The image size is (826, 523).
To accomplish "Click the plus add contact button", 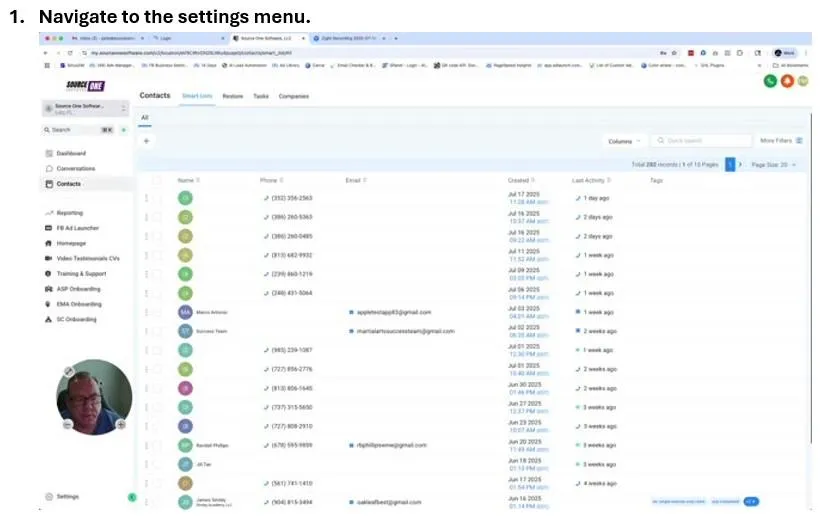I will (x=146, y=141).
